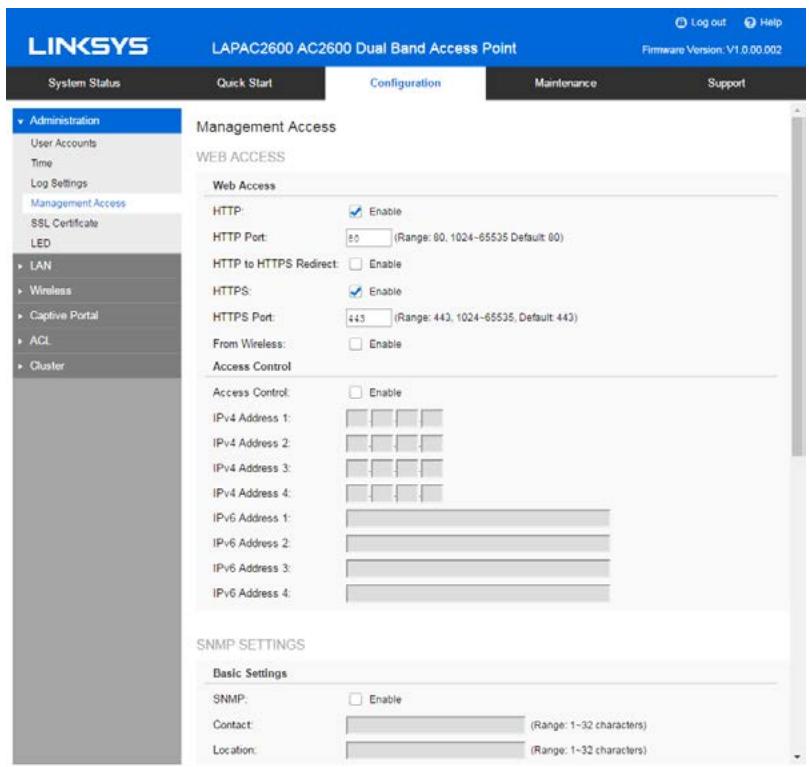
Task: Expand the Wireless sidebar section
Action: tap(97, 290)
